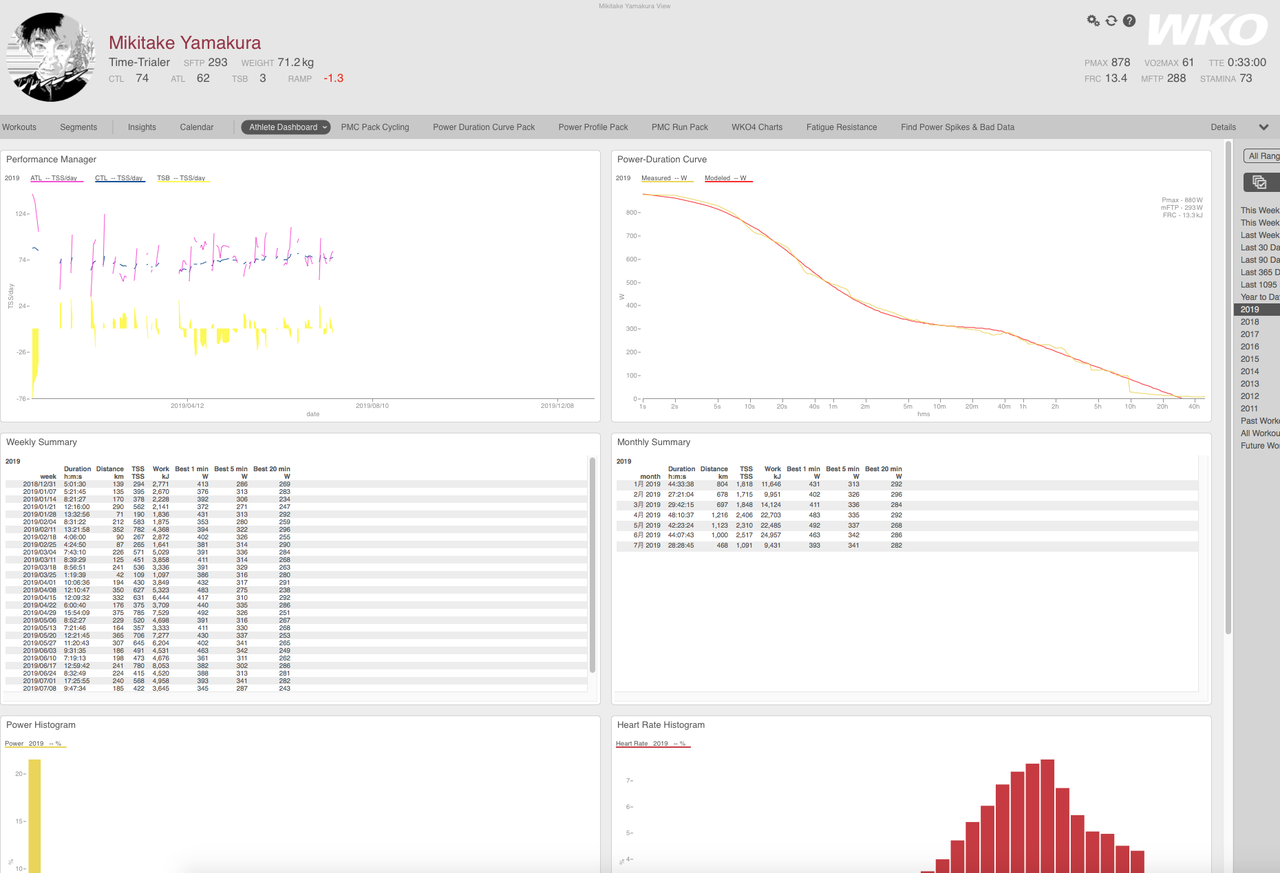Toggle the Measured W legend
The image size is (1280, 873).
click(x=665, y=178)
